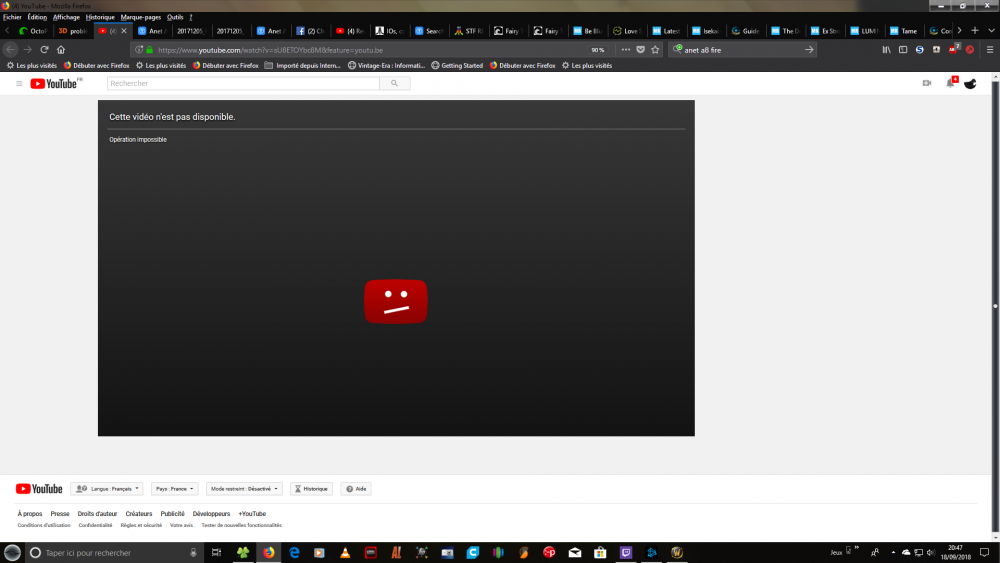The height and width of the screenshot is (563, 1000).
Task: Open the Créateurs footer link
Action: (139, 514)
